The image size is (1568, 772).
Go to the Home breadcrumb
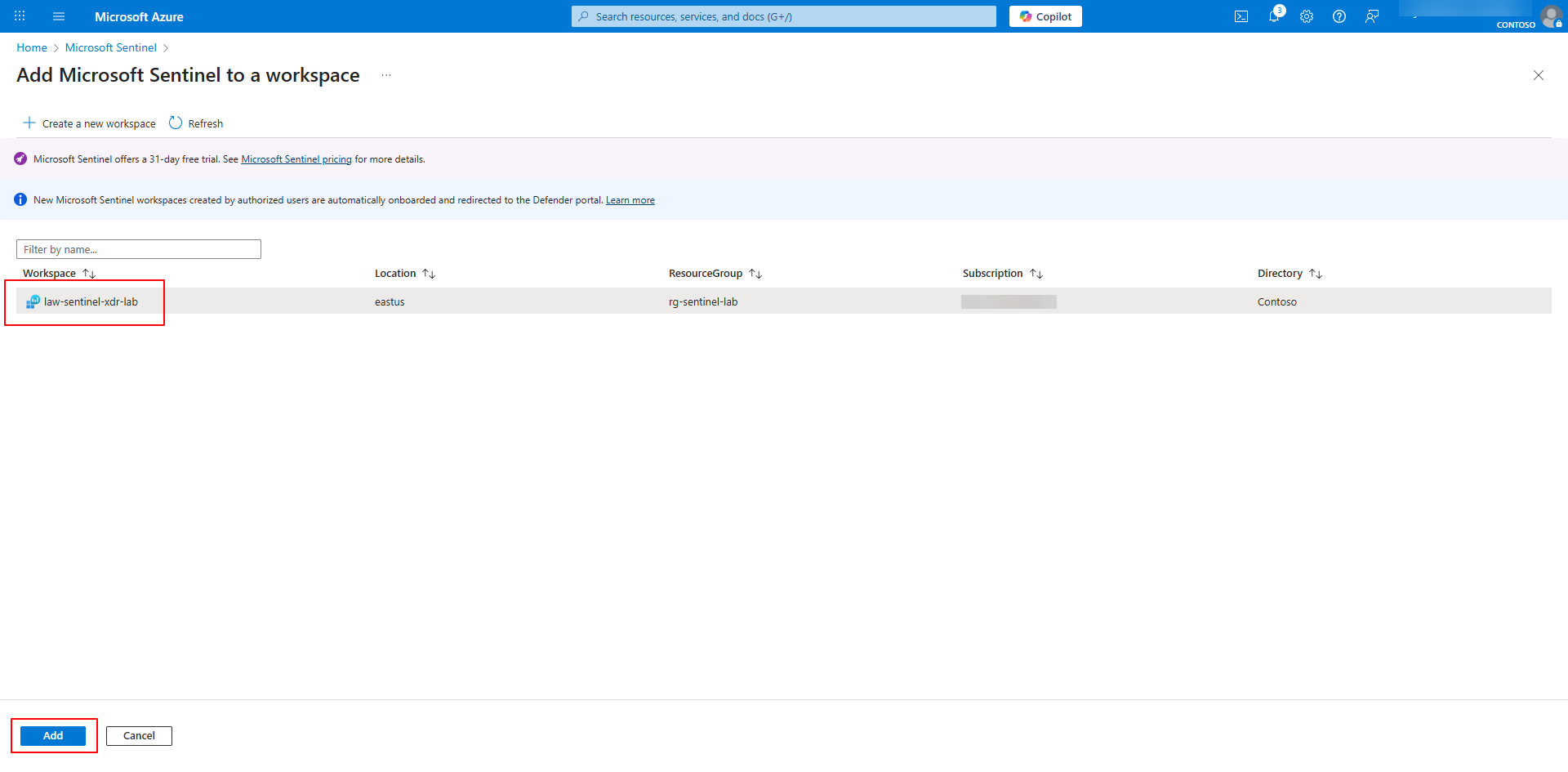[x=32, y=47]
